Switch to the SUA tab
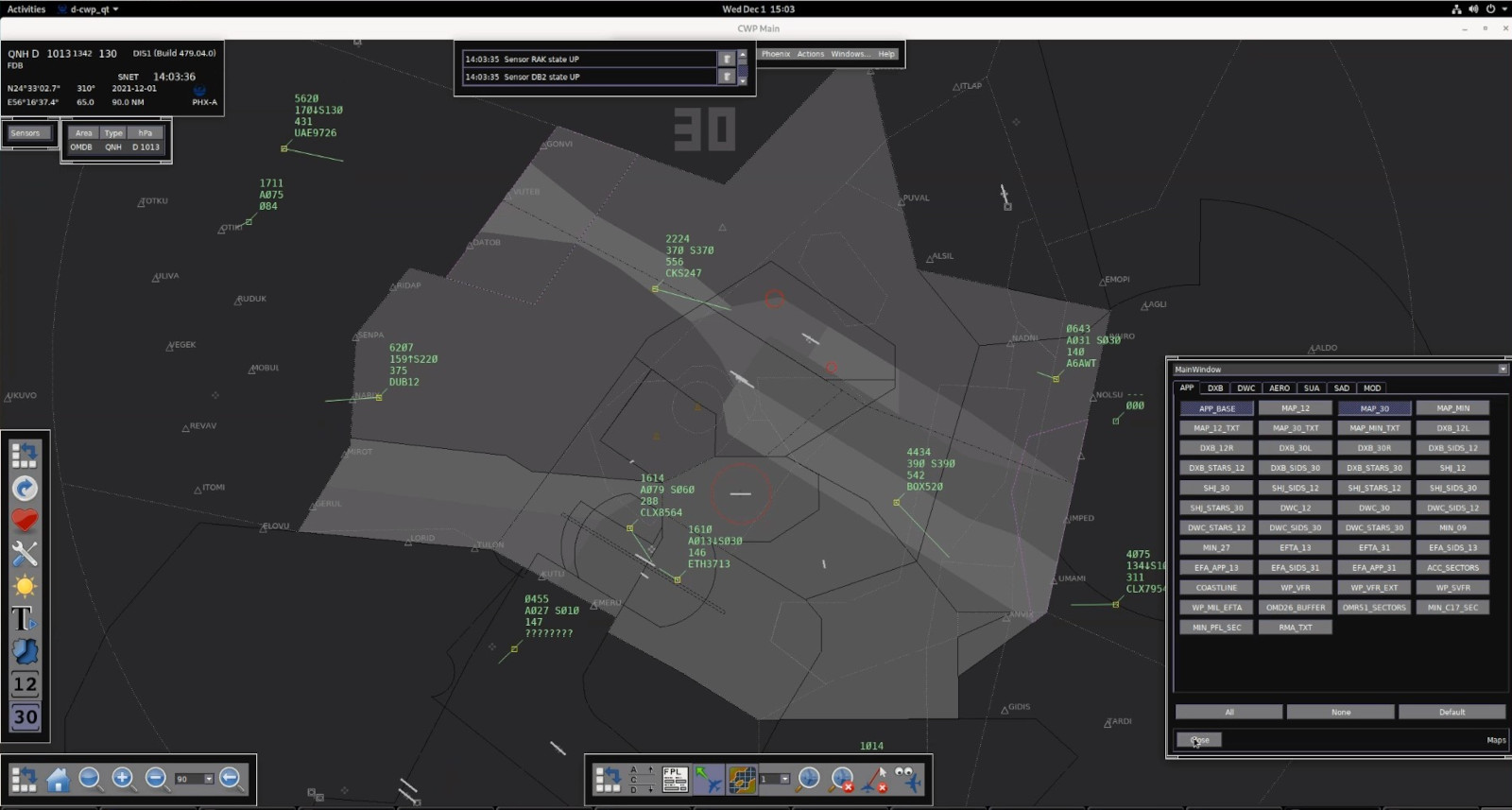Viewport: 1512px width, 810px height. click(1312, 388)
